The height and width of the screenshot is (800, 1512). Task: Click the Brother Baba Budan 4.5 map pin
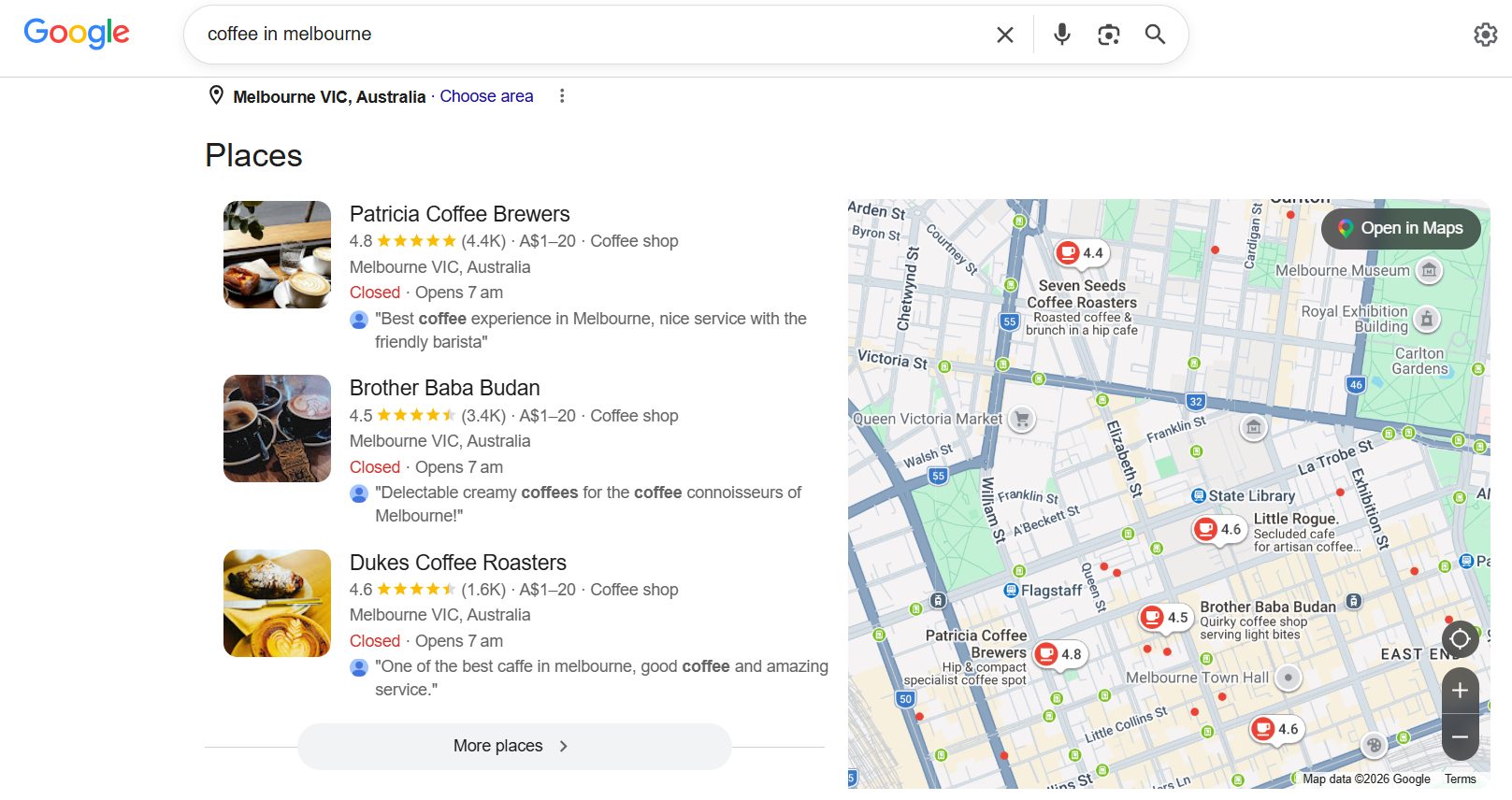(1166, 618)
